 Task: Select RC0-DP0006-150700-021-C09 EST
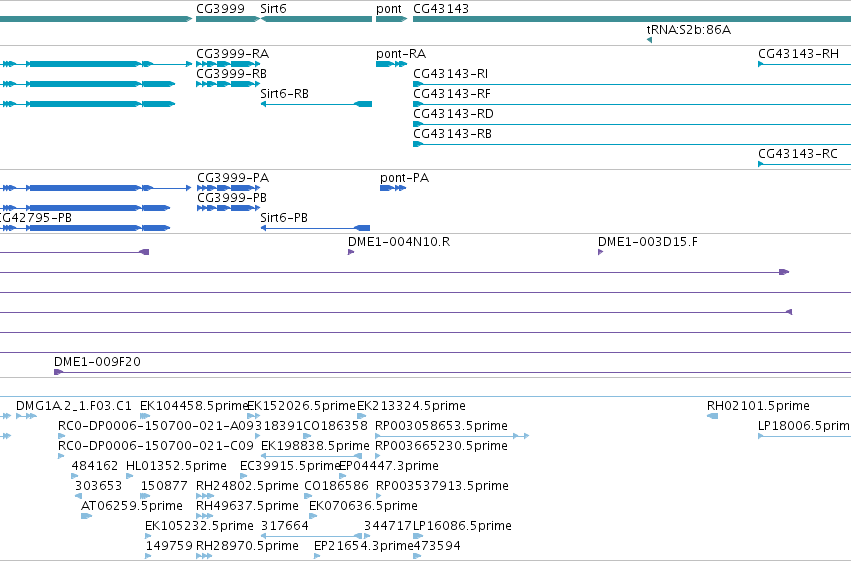[x=156, y=446]
